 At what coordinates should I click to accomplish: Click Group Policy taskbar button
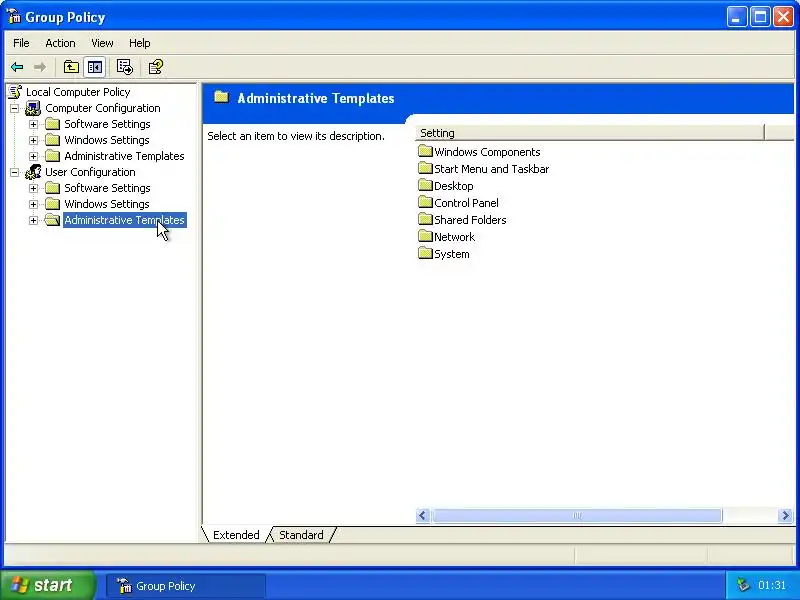point(186,586)
